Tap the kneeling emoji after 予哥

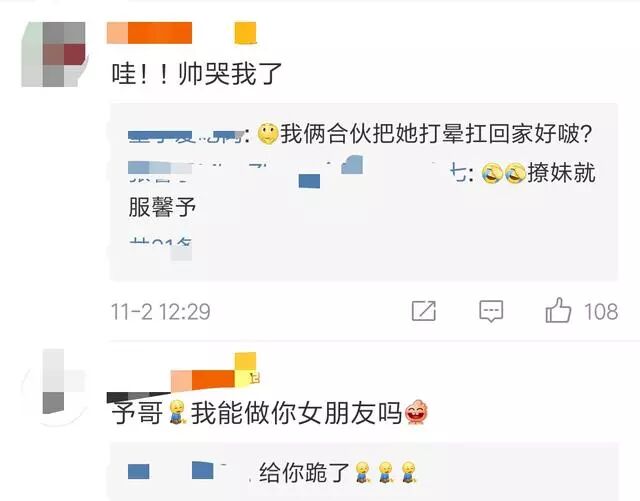tap(177, 412)
